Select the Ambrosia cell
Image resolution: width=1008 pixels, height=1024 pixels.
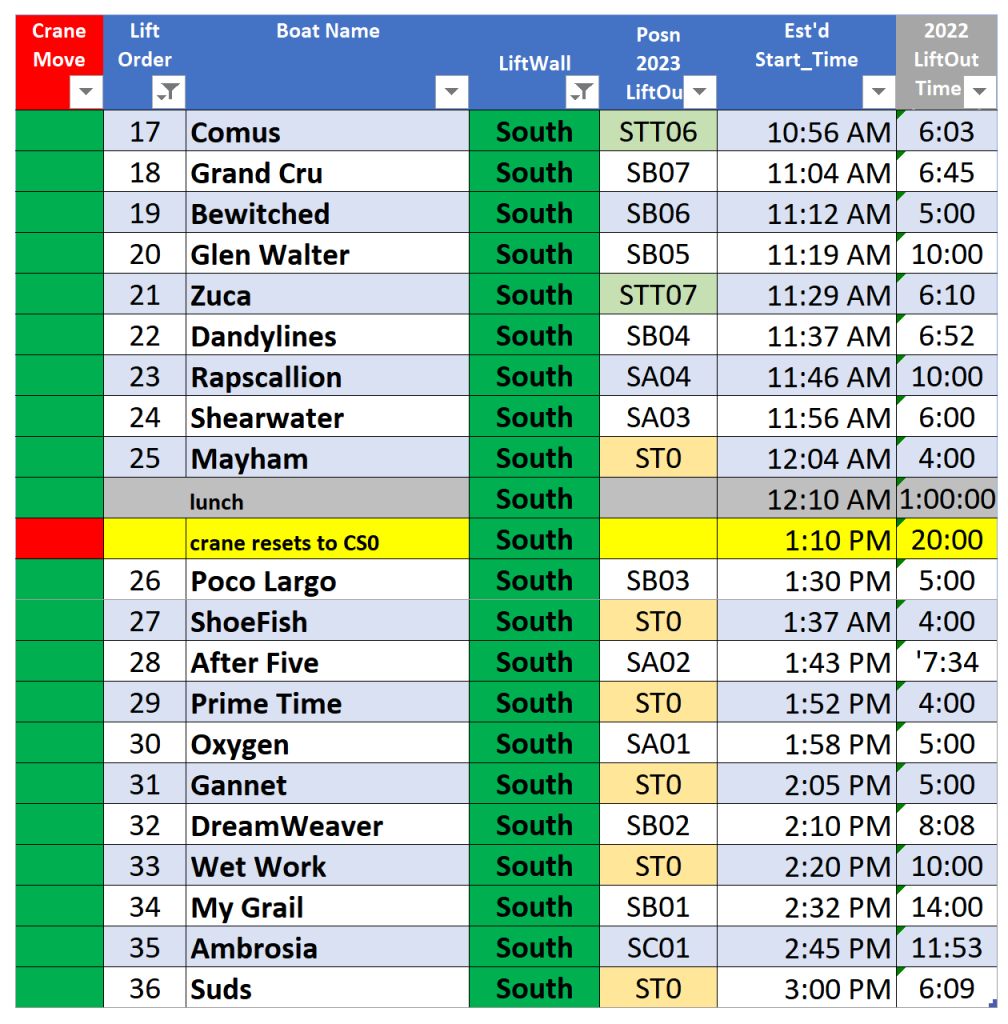click(x=327, y=948)
